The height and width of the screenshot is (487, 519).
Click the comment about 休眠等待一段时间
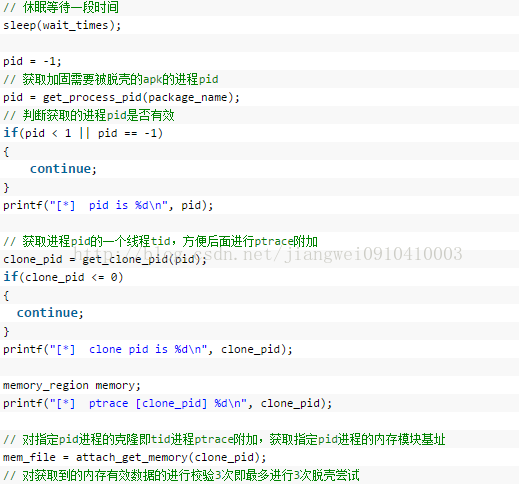coord(61,7)
